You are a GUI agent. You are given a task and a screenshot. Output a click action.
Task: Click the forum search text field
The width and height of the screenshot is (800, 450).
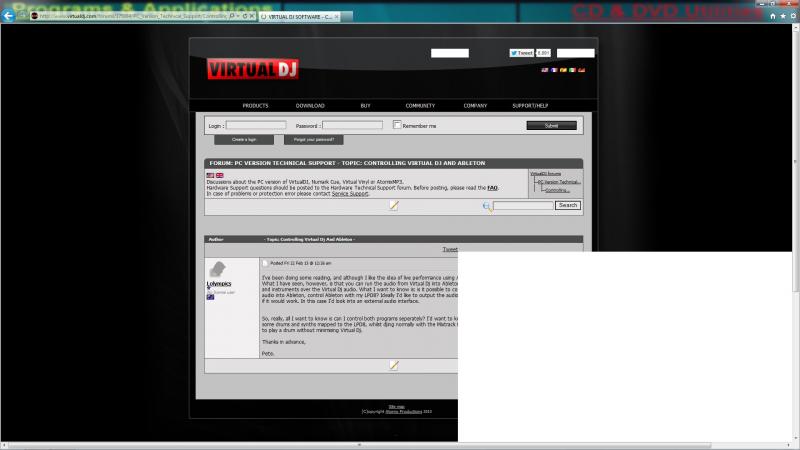(523, 205)
